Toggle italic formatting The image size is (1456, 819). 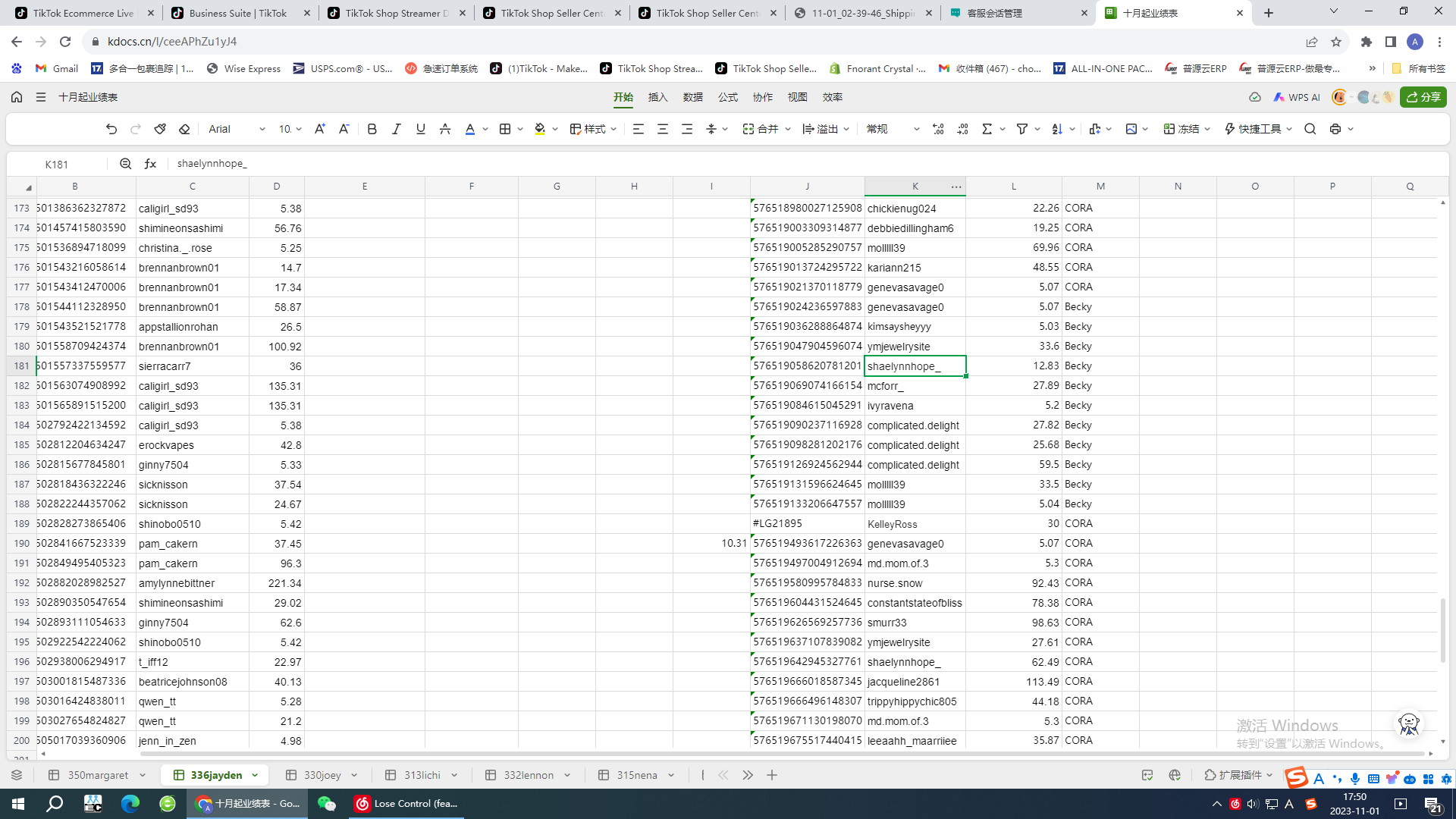point(396,129)
